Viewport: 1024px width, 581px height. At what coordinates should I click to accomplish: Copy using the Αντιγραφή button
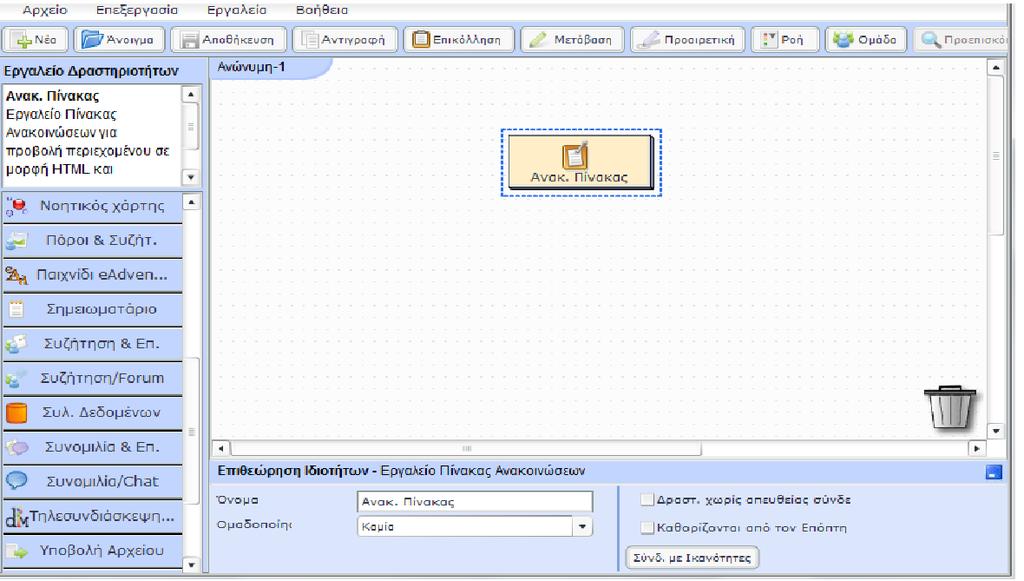344,40
